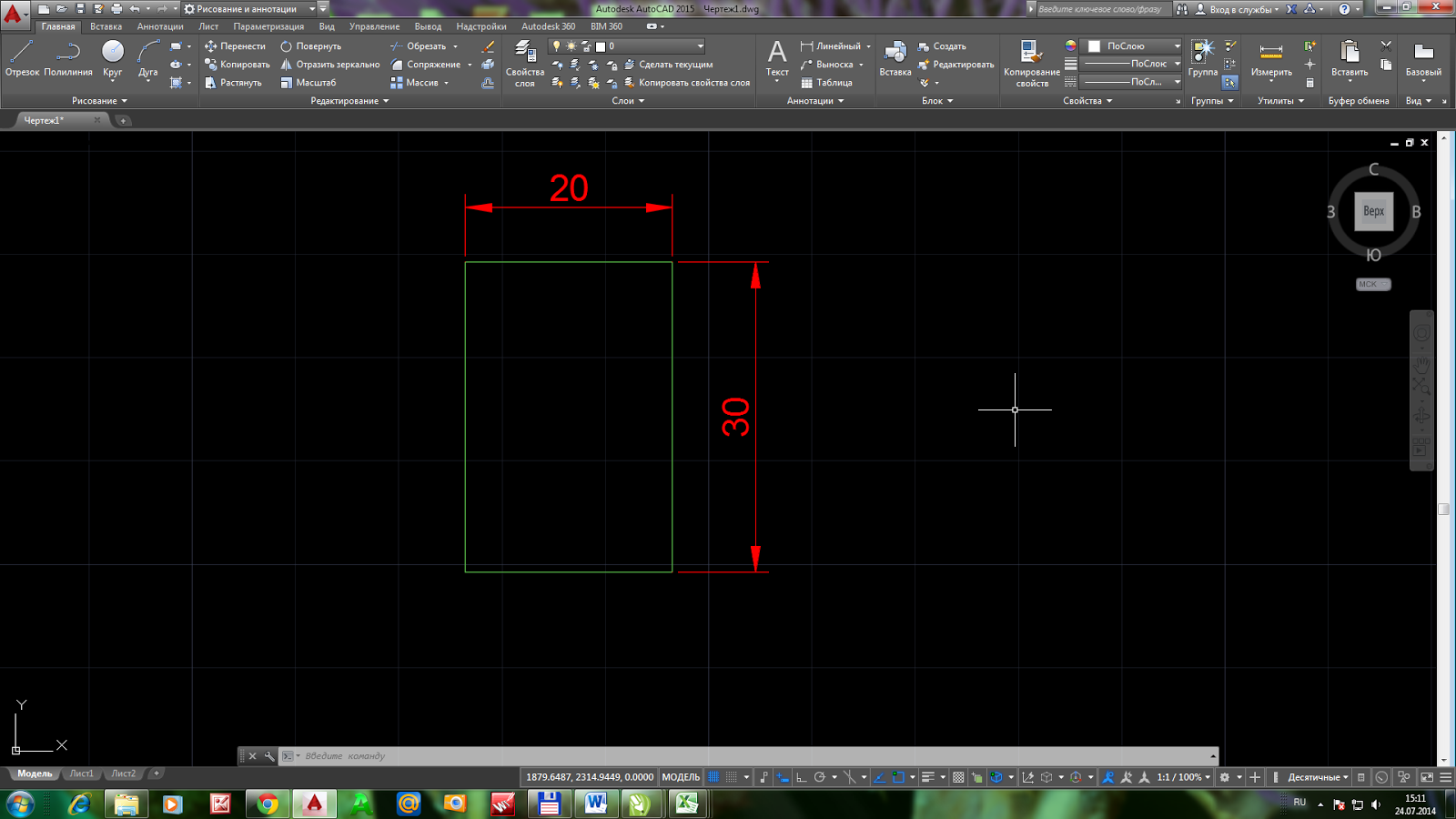This screenshot has height=819, width=1456.
Task: Click the Масштаб scale tool
Action: coord(308,83)
